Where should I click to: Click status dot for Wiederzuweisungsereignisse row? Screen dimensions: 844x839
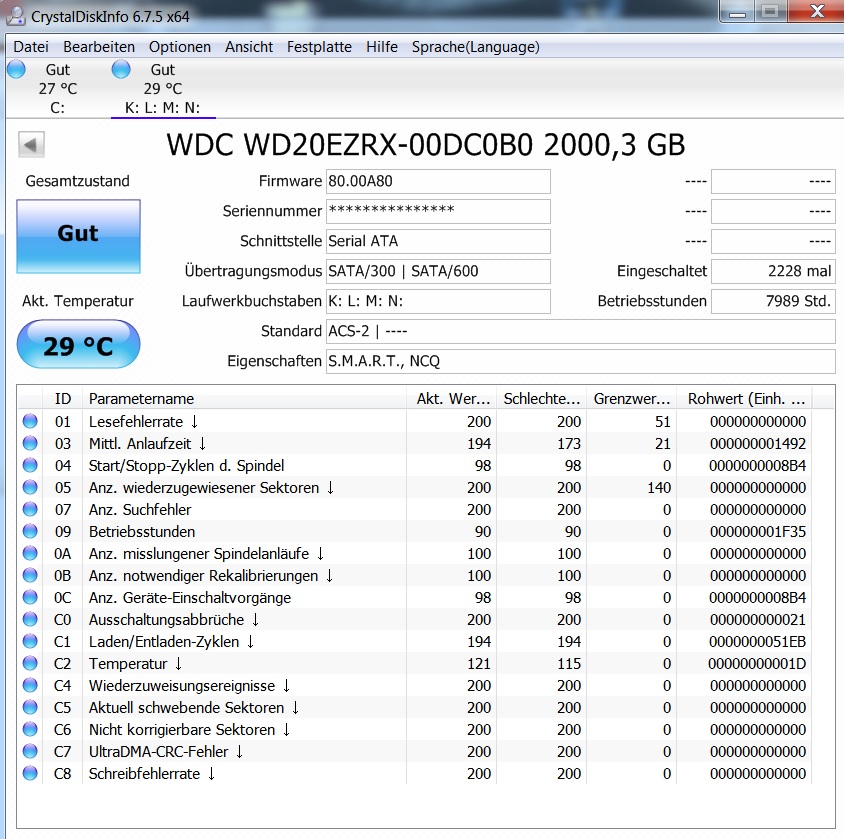30,685
